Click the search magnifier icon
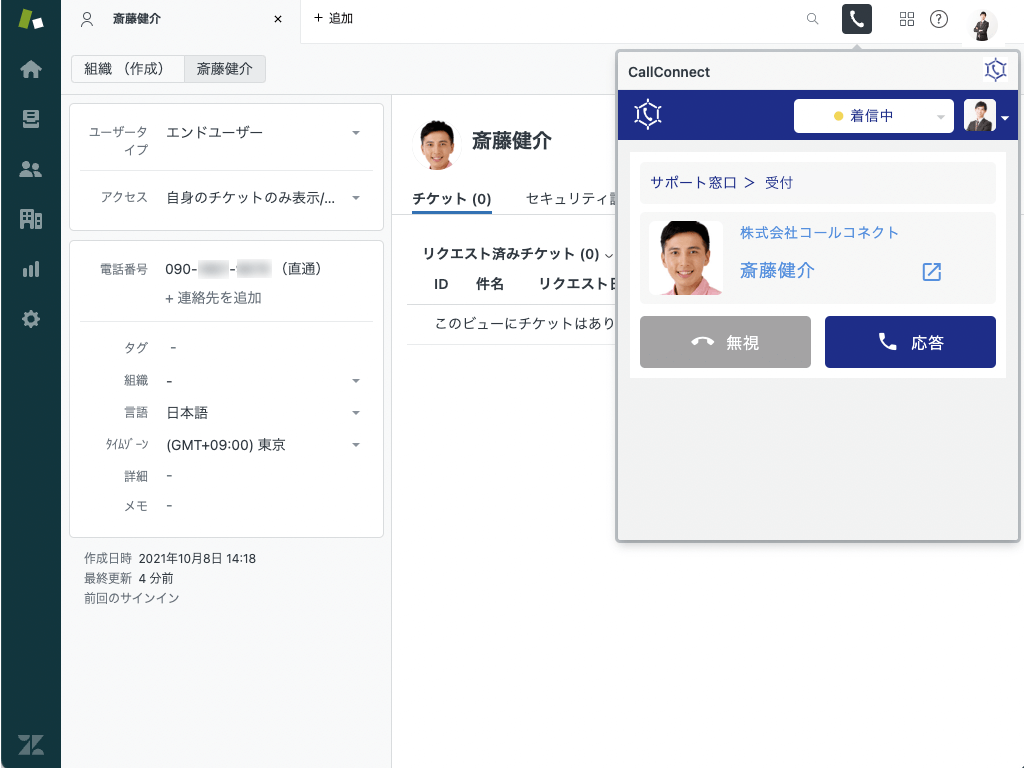 [x=813, y=19]
